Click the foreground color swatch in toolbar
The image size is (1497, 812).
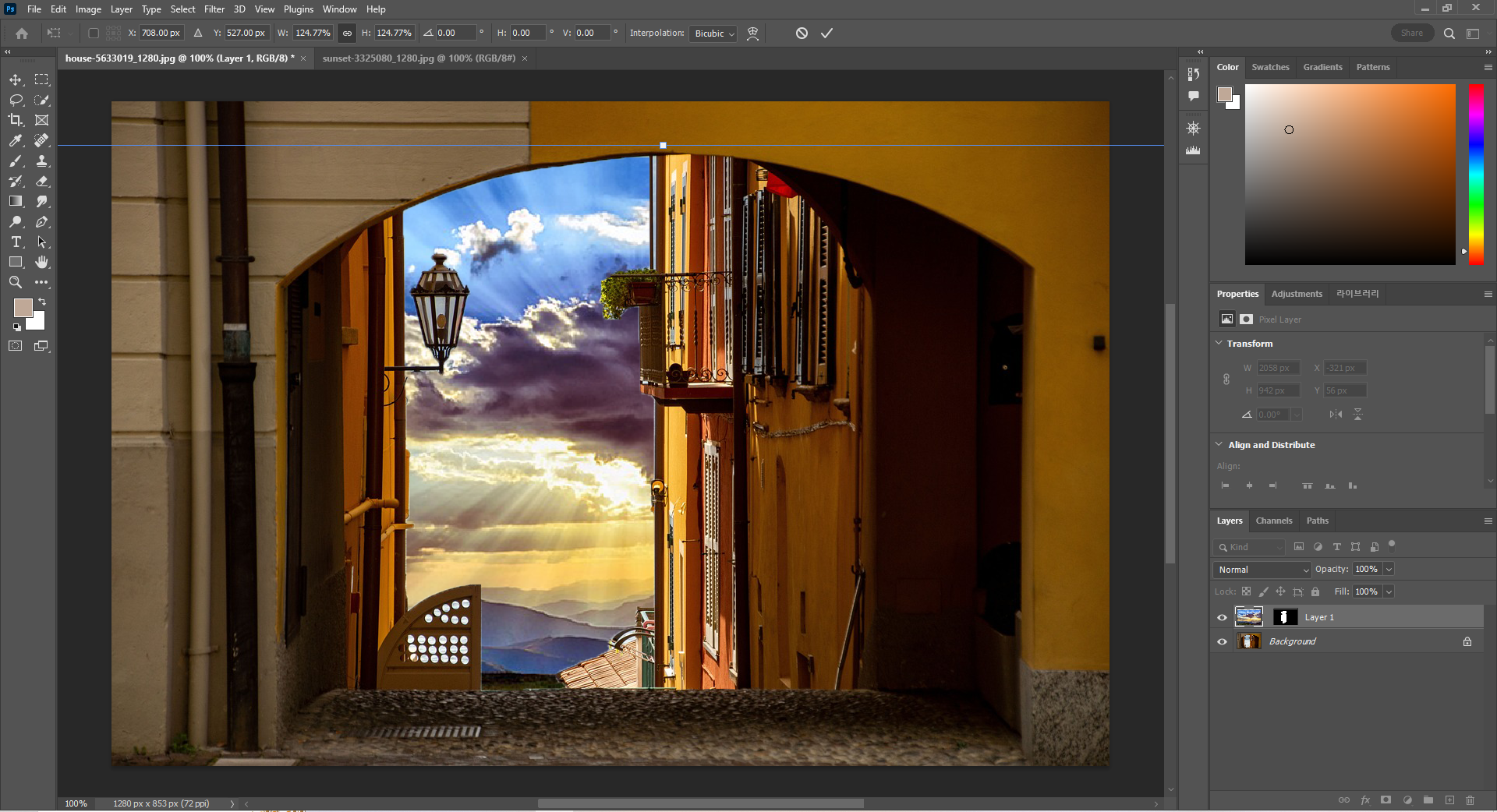22,307
